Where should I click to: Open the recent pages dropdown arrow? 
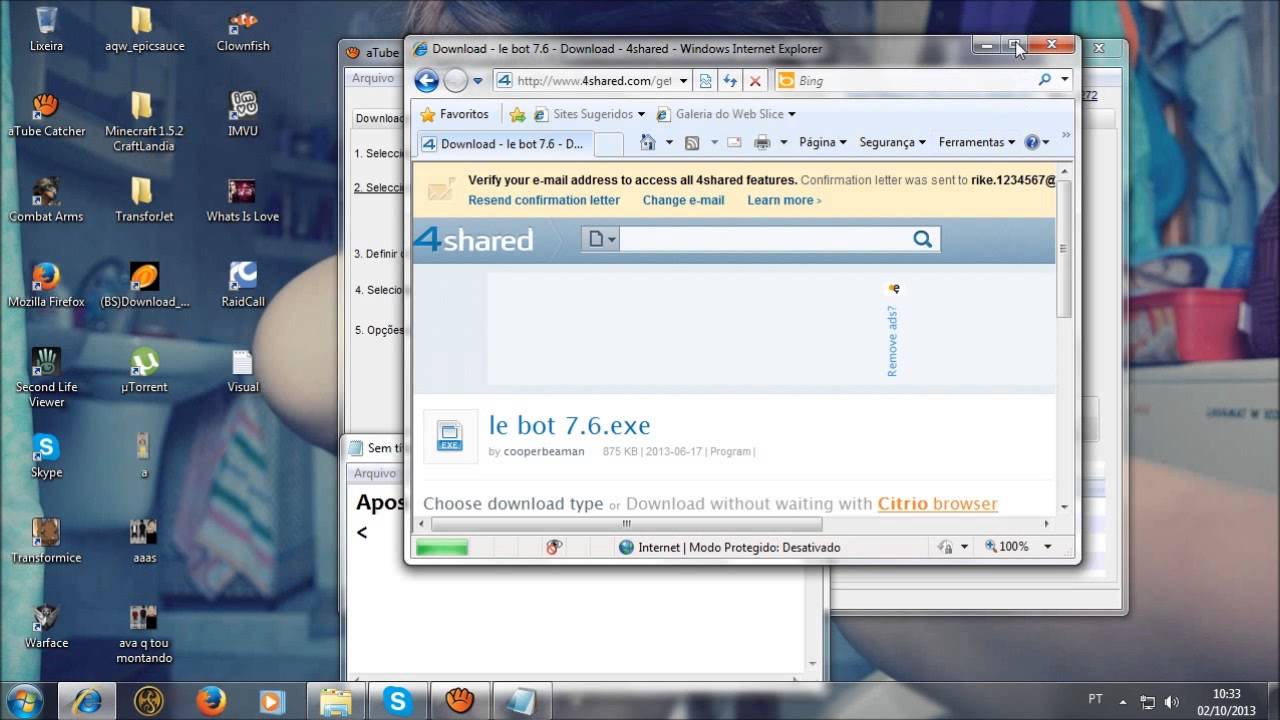coord(478,81)
